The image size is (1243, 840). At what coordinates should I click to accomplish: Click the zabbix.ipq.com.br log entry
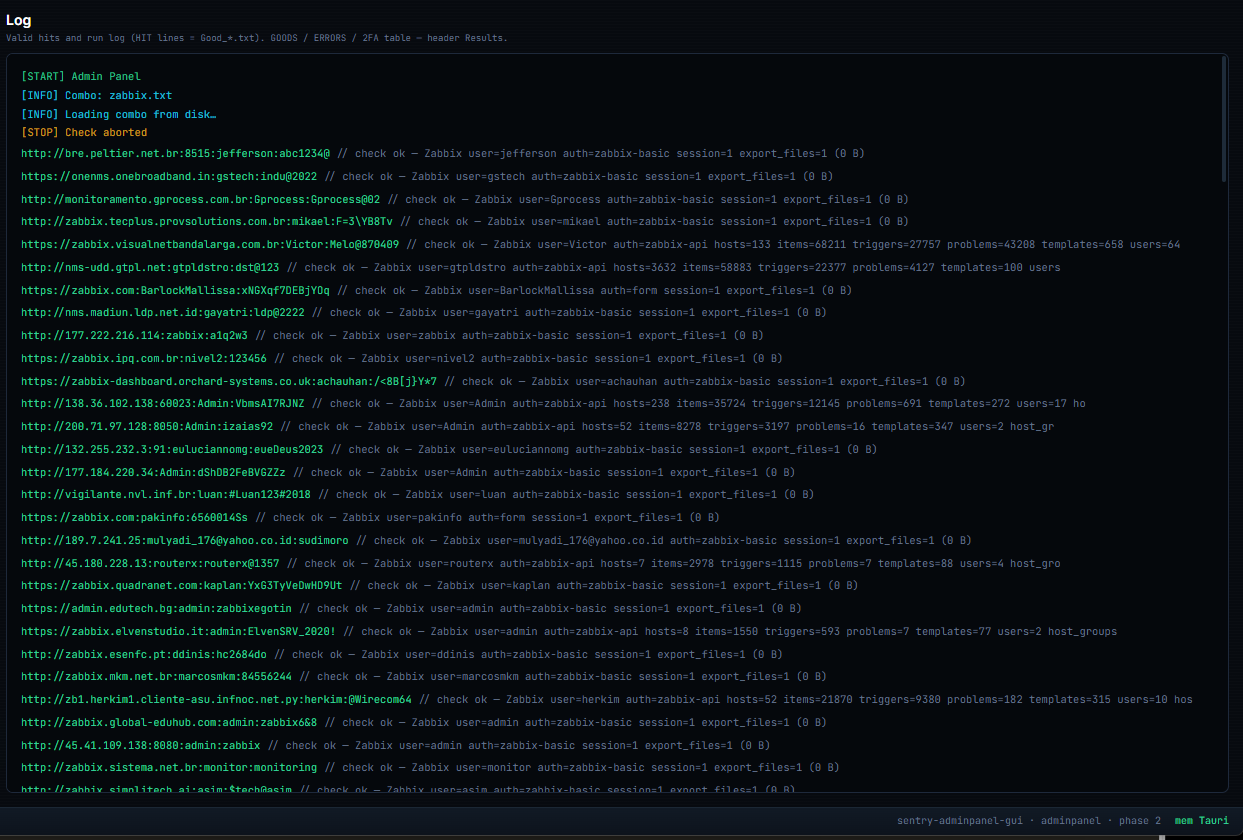click(402, 358)
